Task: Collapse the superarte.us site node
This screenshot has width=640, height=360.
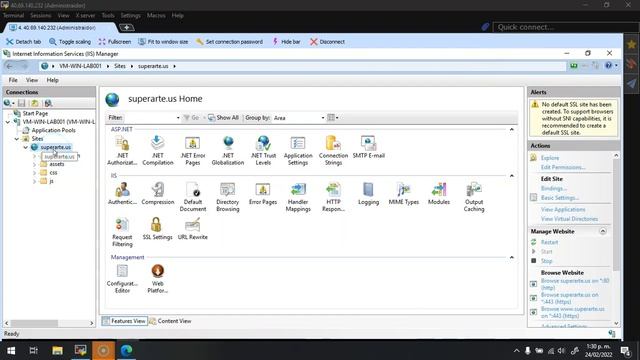Action: point(26,147)
